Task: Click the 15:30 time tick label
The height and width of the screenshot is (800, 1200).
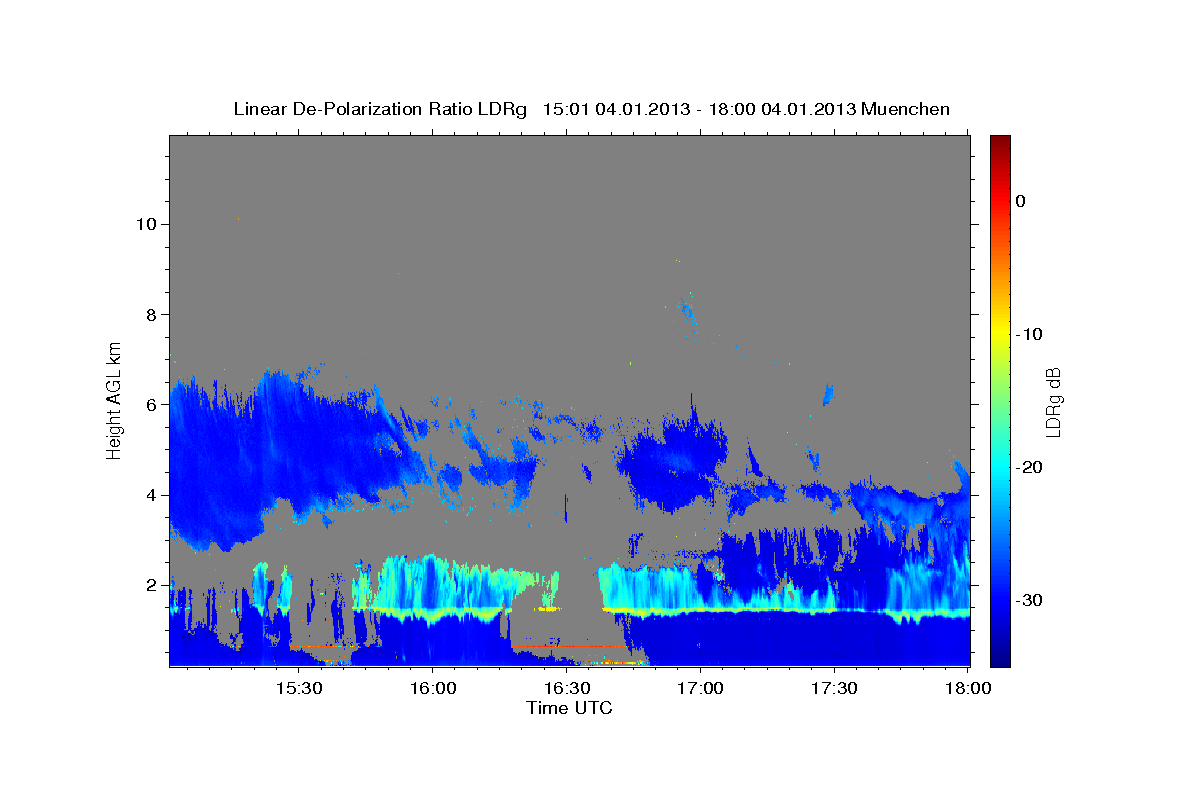Action: (x=298, y=689)
